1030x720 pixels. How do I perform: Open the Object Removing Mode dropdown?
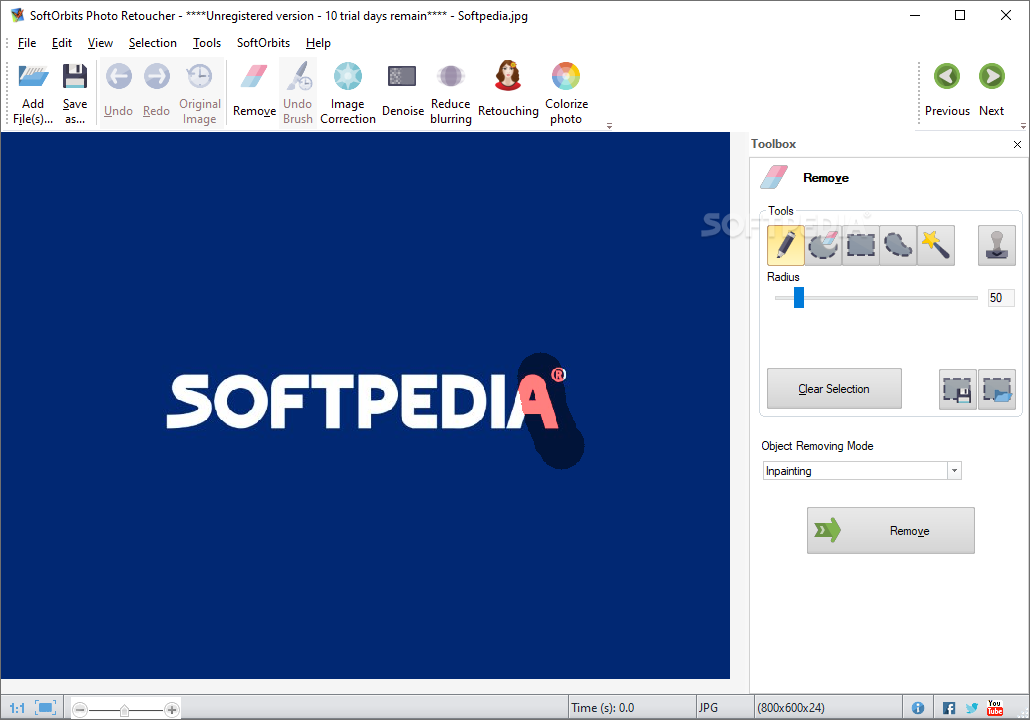pos(953,471)
